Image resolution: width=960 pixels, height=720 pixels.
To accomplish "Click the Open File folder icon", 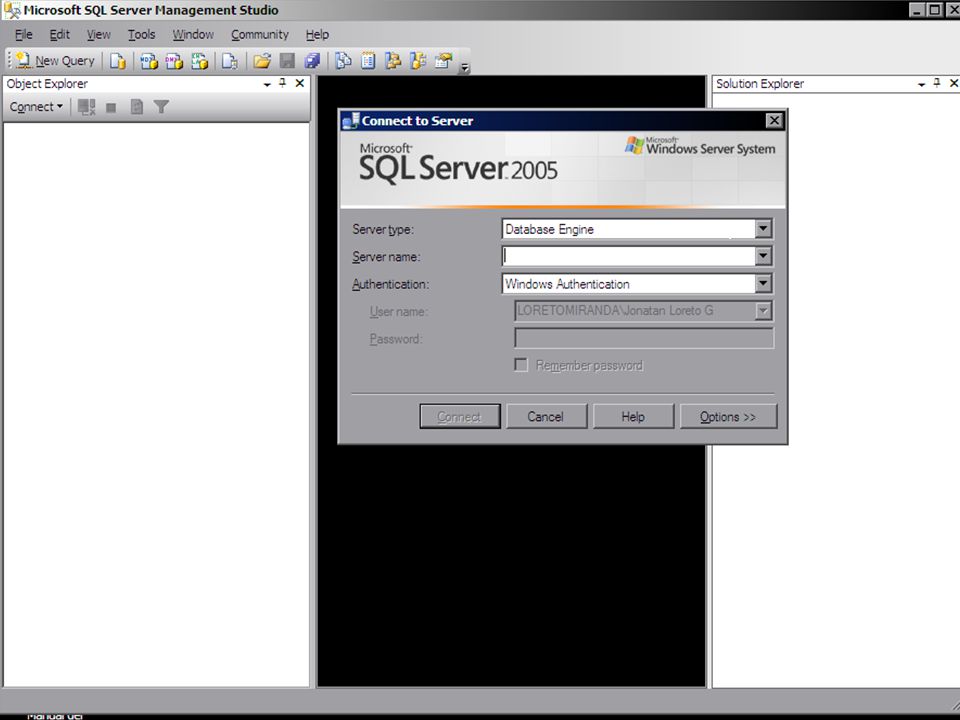I will (262, 61).
